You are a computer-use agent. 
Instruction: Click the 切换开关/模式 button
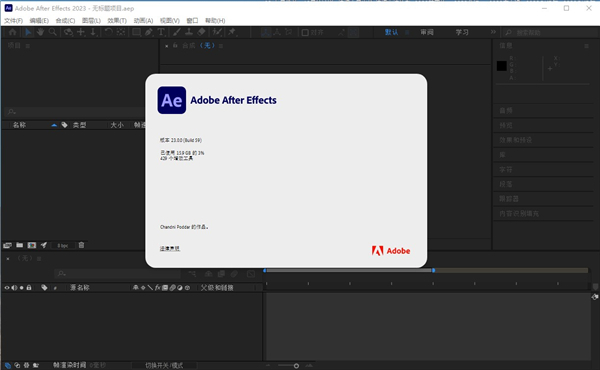click(164, 365)
